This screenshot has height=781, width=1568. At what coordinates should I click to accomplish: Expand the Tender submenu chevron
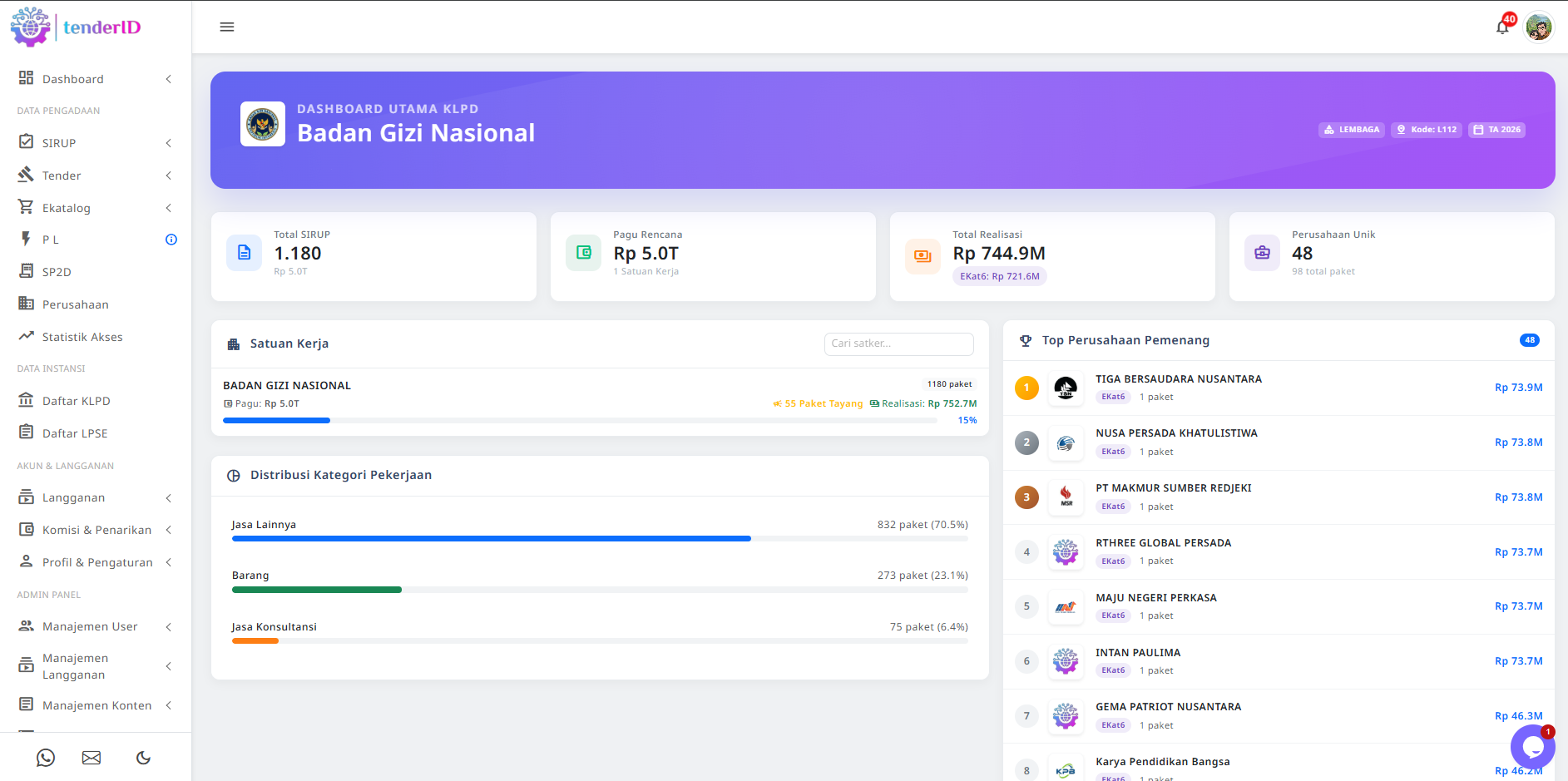click(x=169, y=175)
